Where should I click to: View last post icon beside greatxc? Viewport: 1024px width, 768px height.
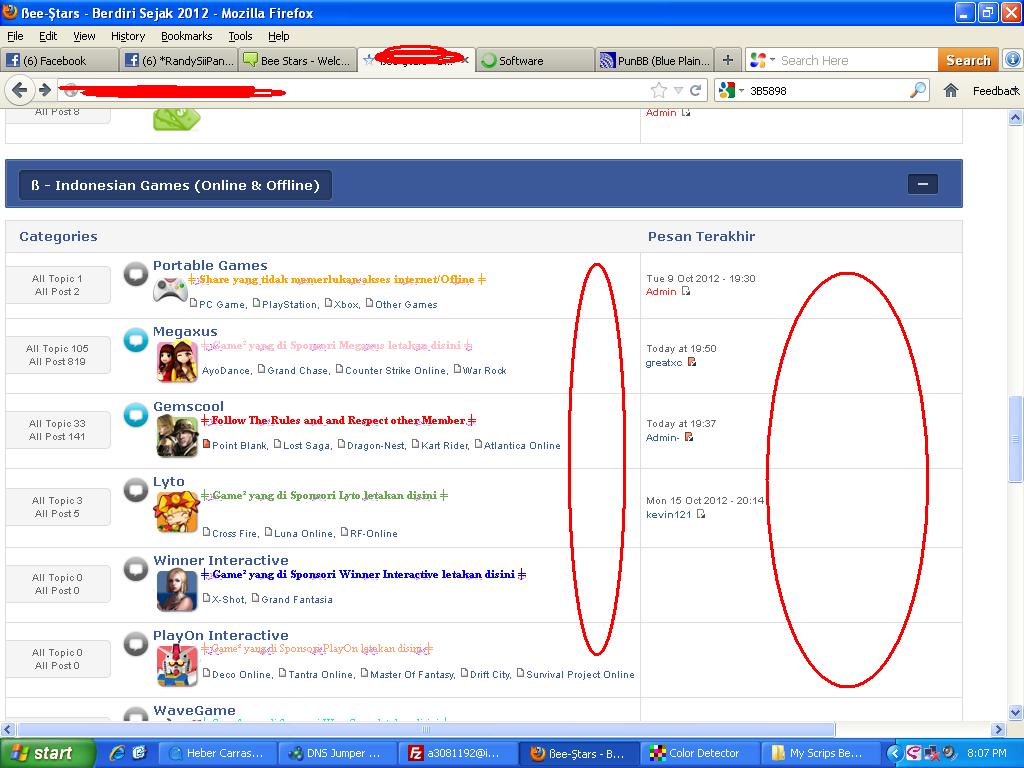692,362
